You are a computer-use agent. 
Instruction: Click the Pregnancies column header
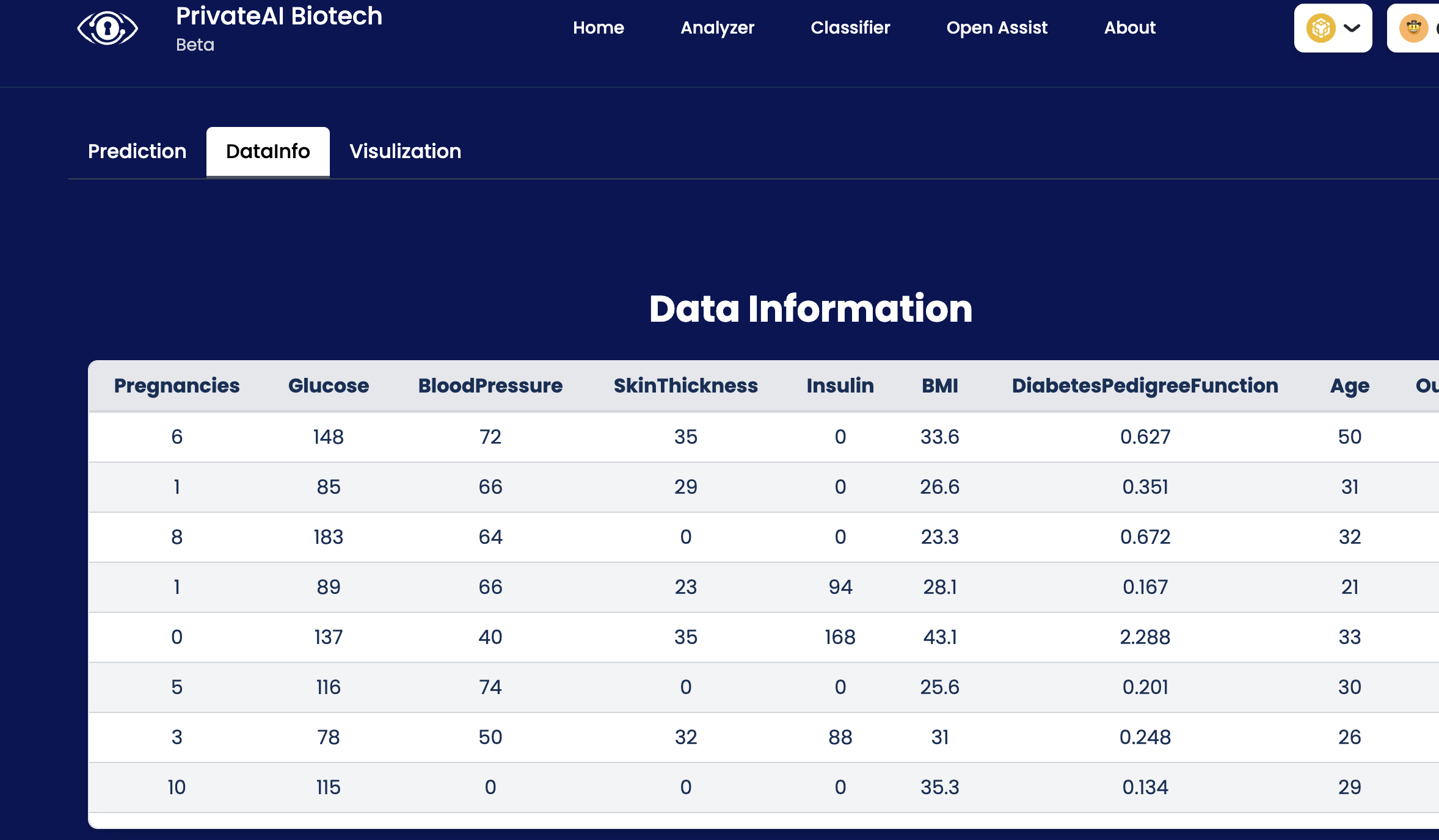pyautogui.click(x=177, y=386)
